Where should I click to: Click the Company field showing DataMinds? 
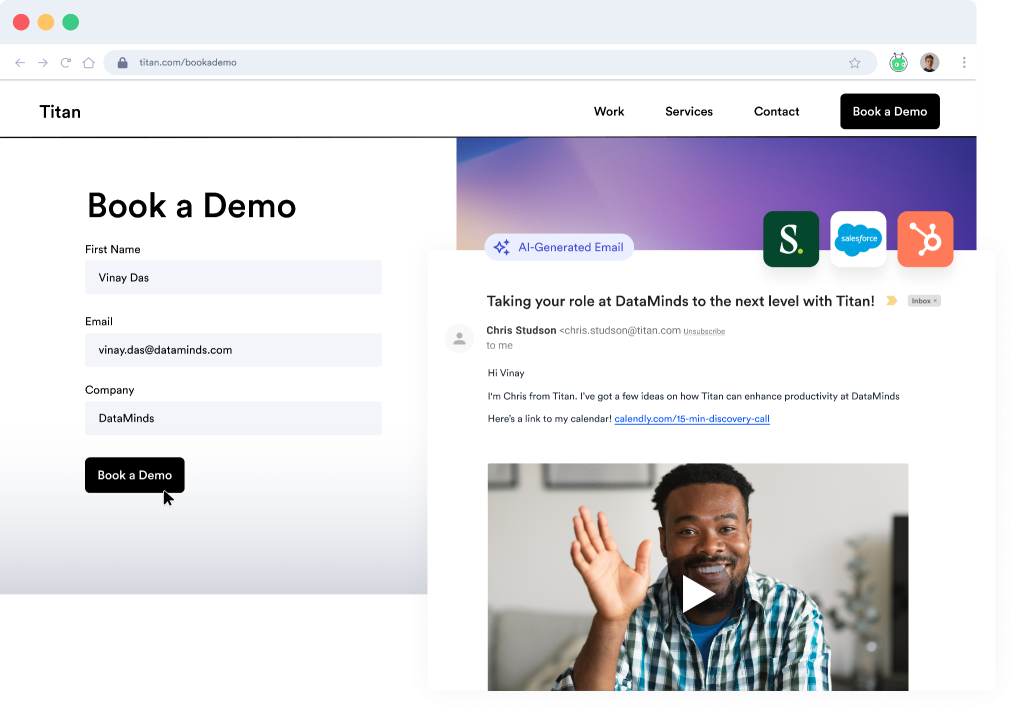233,418
